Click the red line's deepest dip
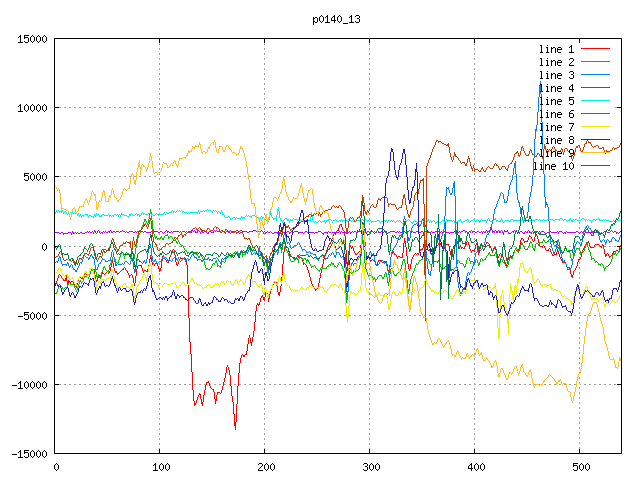Image resolution: width=640 pixels, height=480 pixels. [235, 428]
